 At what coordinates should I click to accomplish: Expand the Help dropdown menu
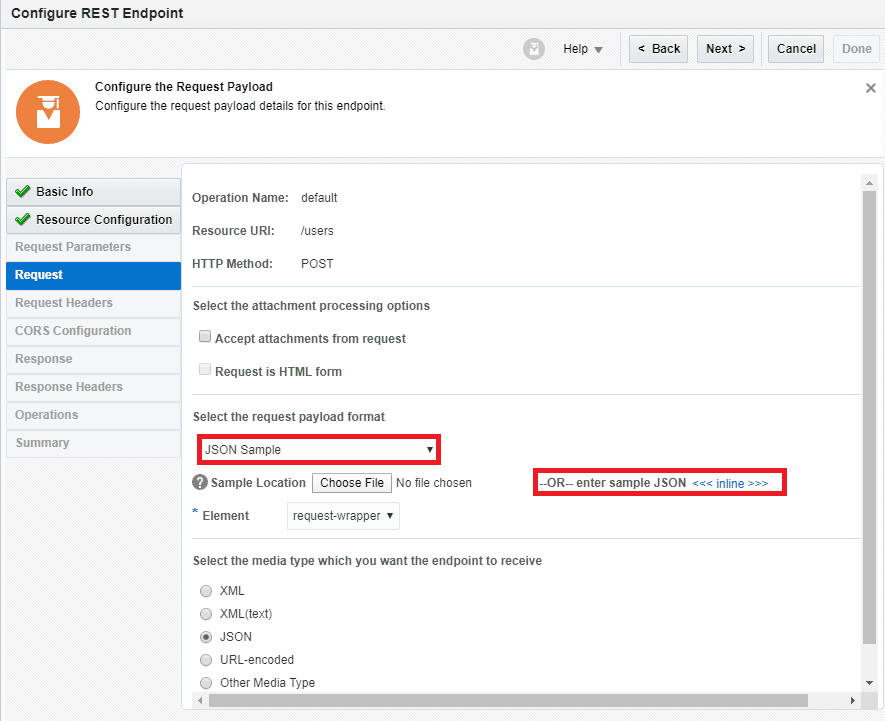point(583,48)
